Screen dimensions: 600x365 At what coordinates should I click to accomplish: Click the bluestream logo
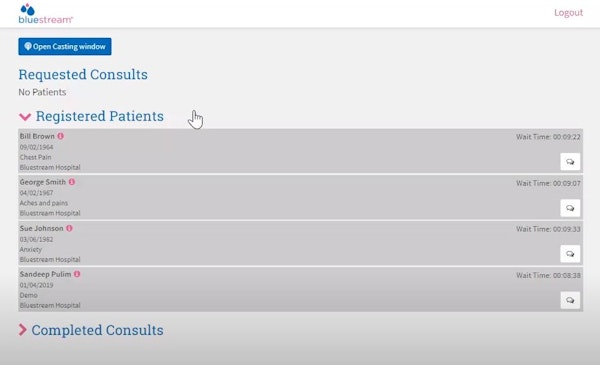(45, 14)
